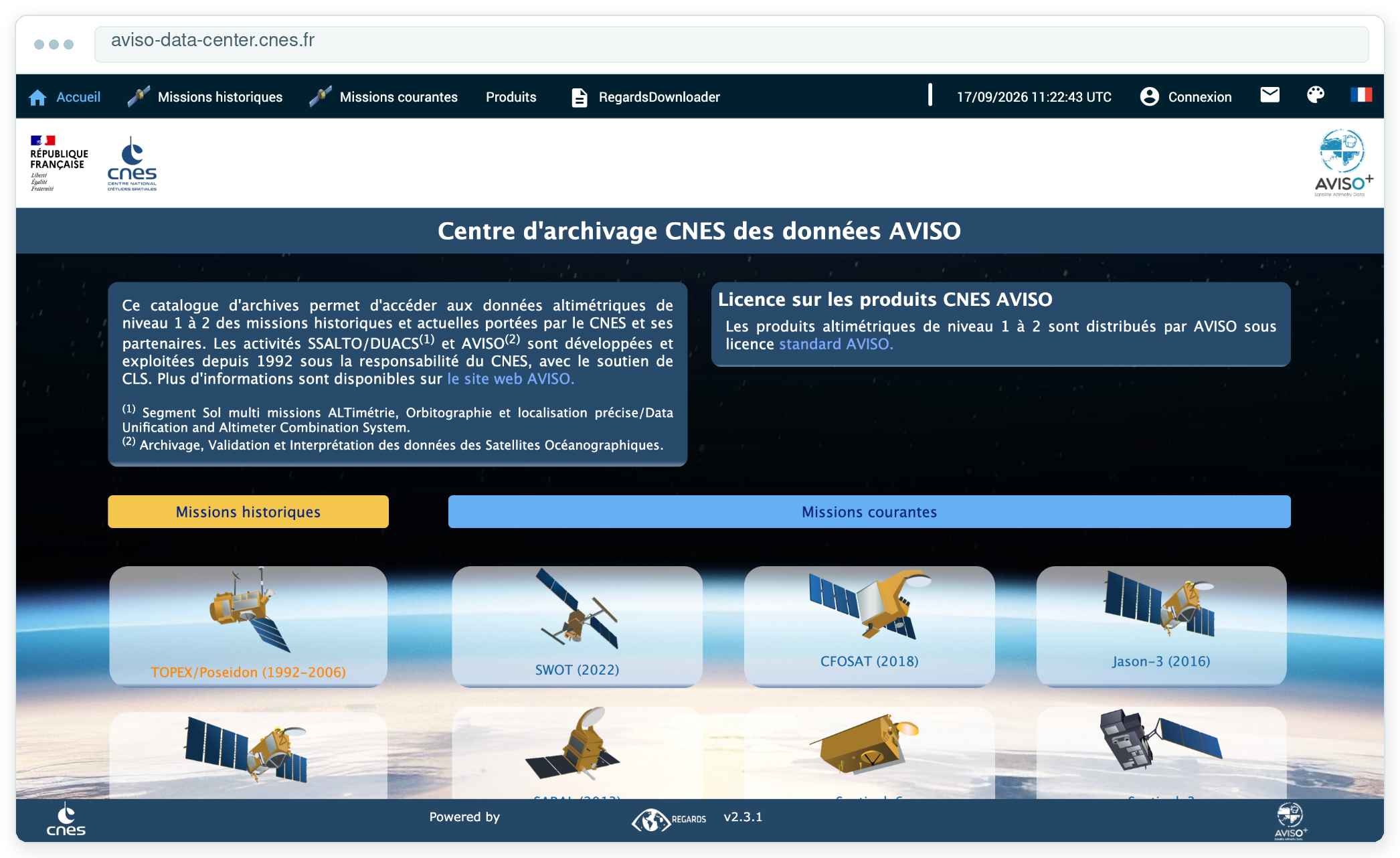1400x858 pixels.
Task: Click the AVISO+ logo in header
Action: (x=1343, y=163)
